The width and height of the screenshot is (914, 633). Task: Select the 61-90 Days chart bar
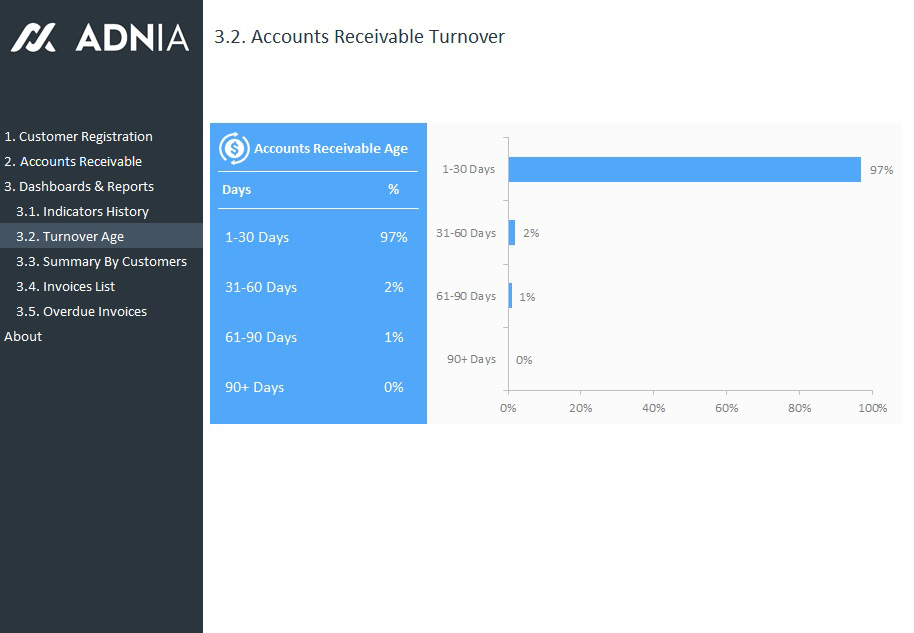tap(510, 296)
